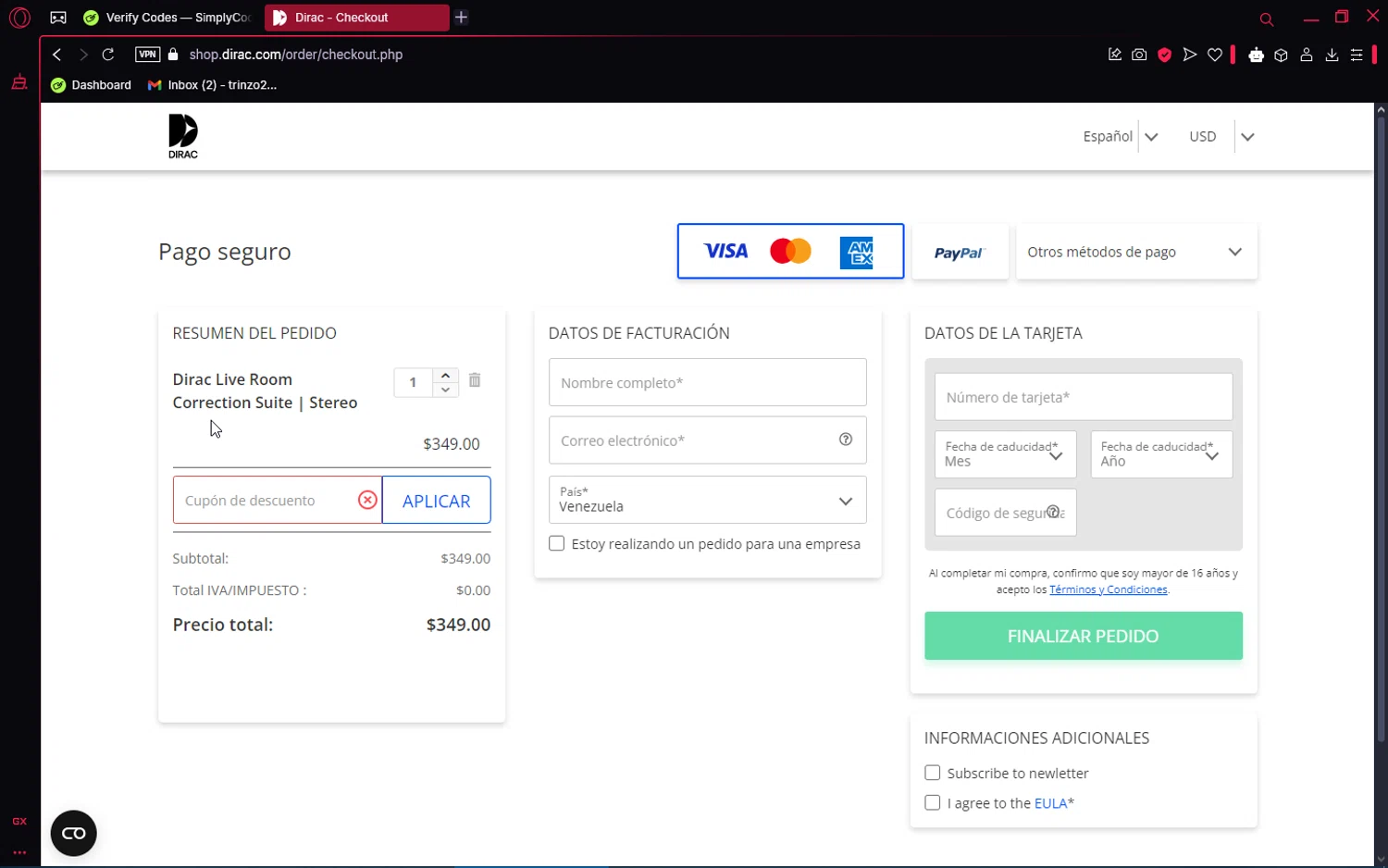Open the País Venezuela dropdown
Image resolution: width=1388 pixels, height=868 pixels.
tap(707, 500)
